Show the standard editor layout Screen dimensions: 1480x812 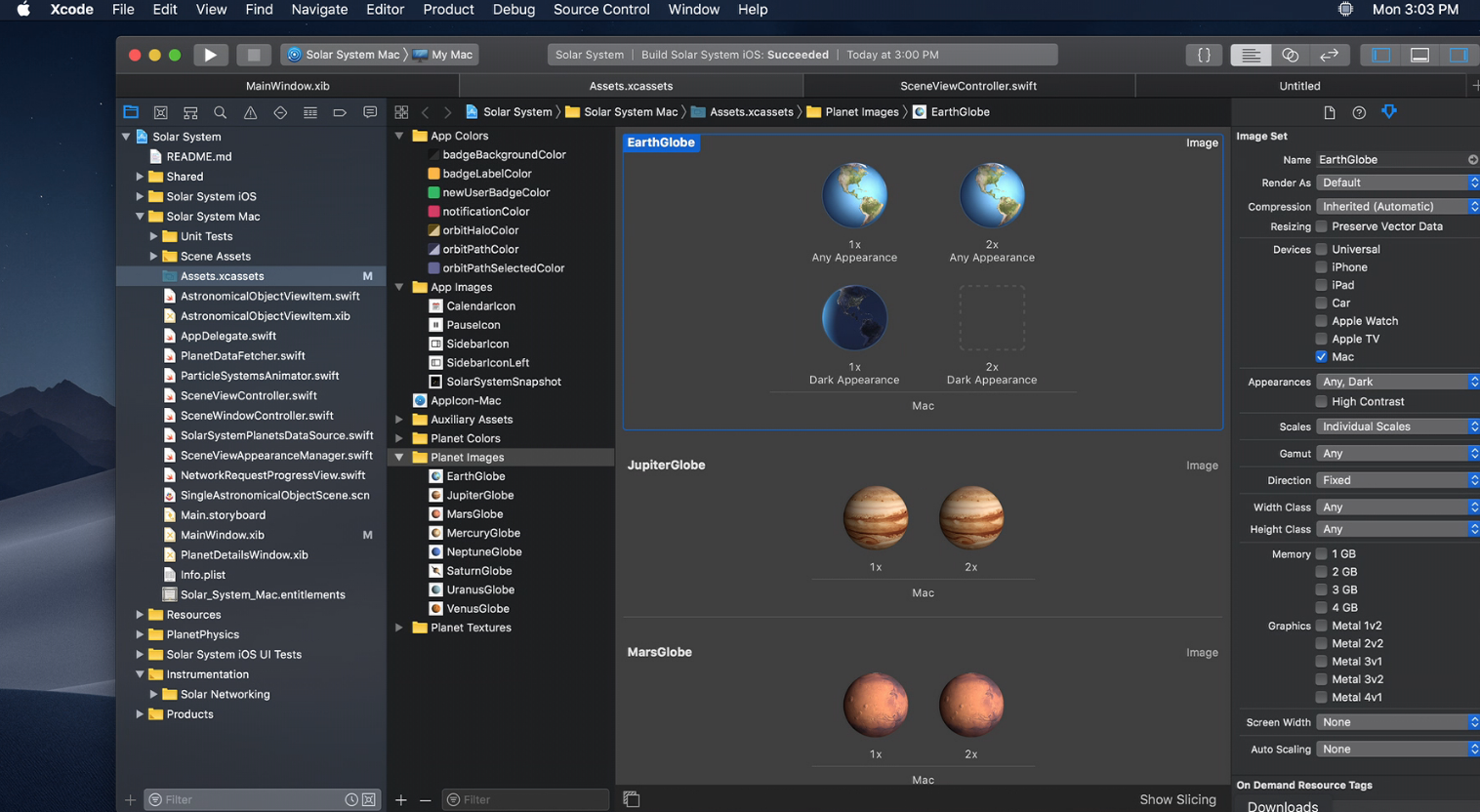[1251, 55]
